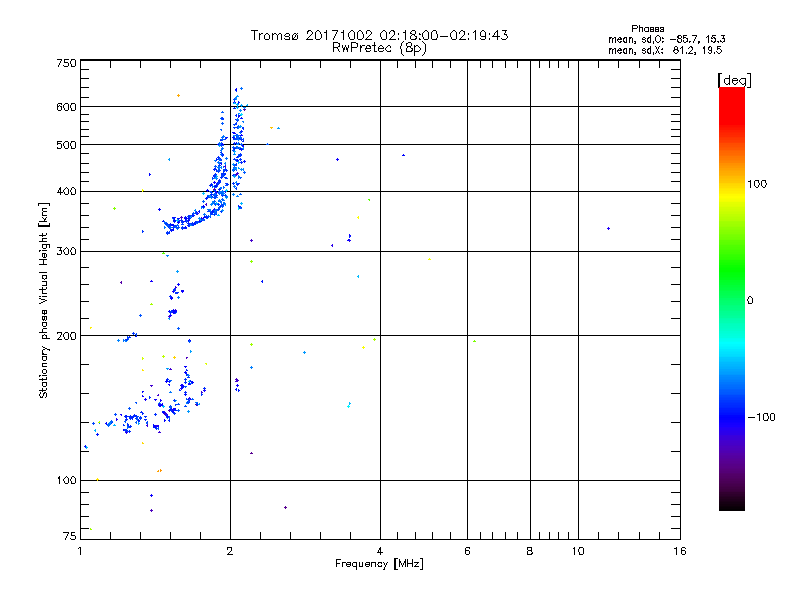Click the x-axis '16' tick label
This screenshot has height=600, width=800.
coord(680,551)
